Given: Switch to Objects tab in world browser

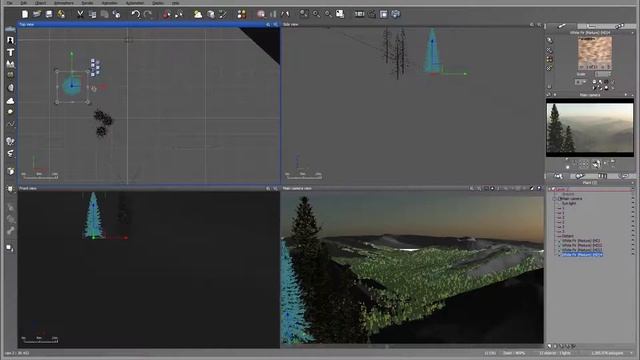Looking at the screenshot, I should pos(558,176).
